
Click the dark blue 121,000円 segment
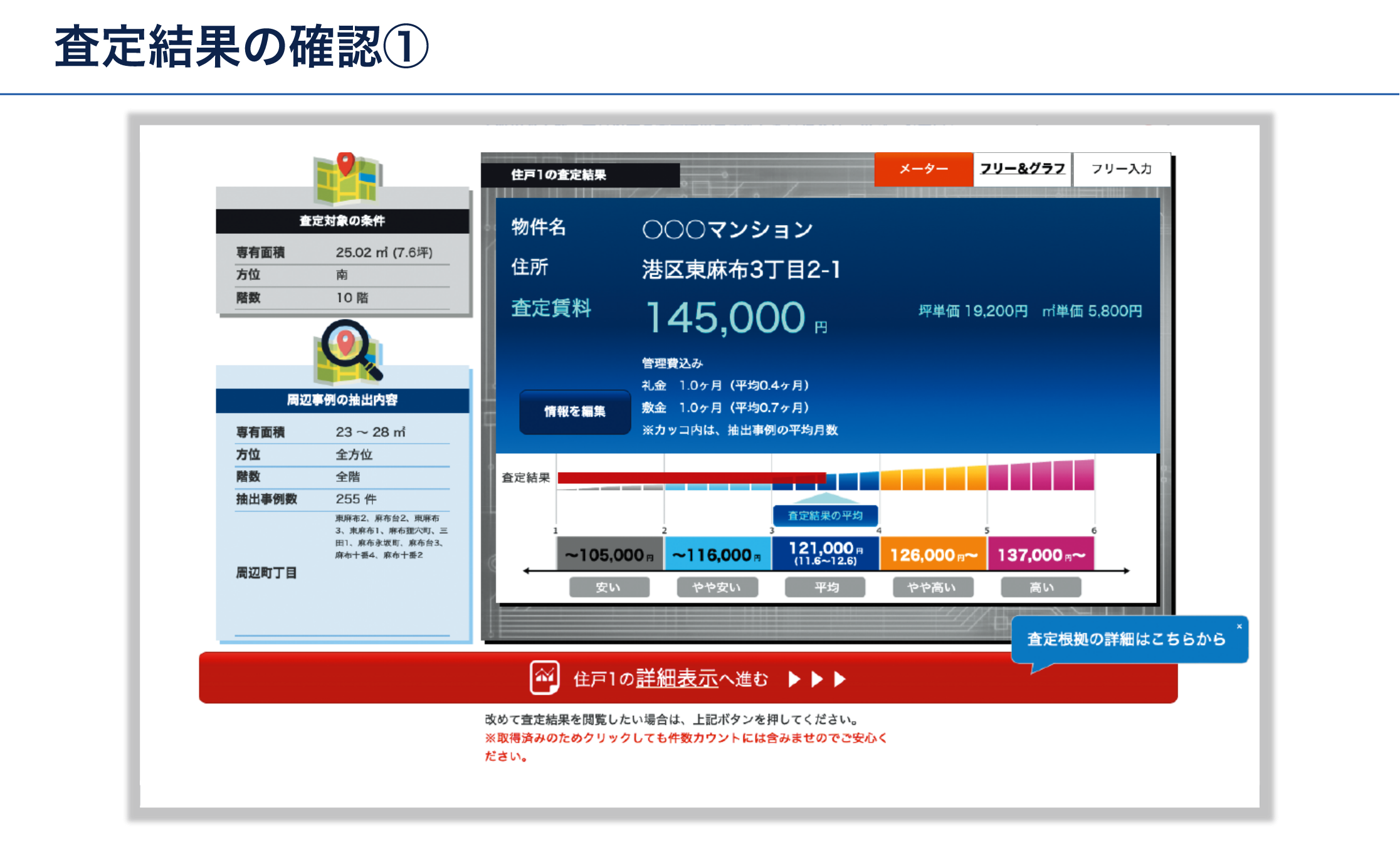point(825,554)
